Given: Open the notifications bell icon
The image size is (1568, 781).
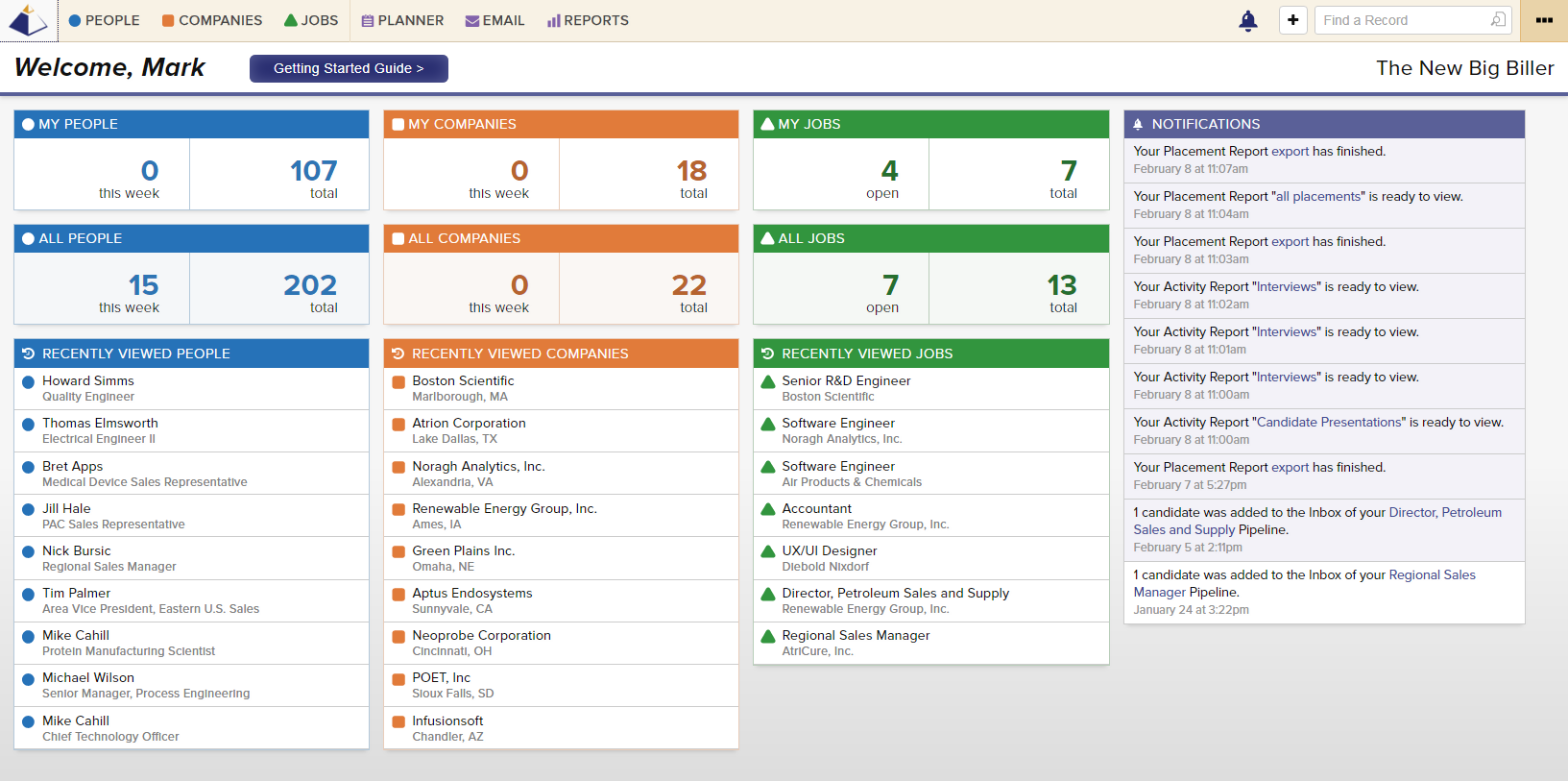Looking at the screenshot, I should [x=1247, y=20].
